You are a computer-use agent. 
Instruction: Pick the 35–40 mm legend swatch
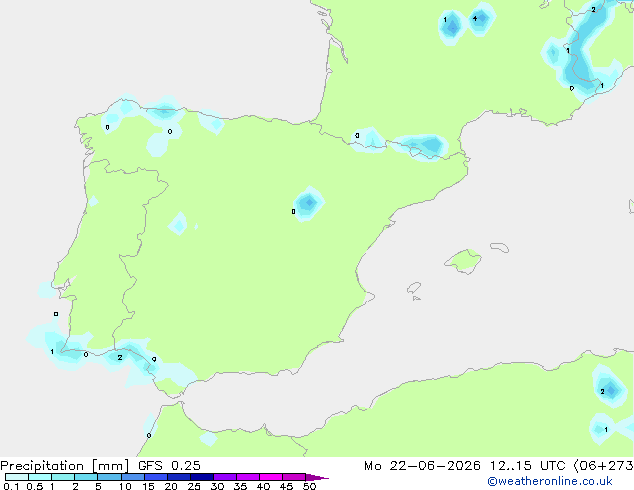click(248, 477)
